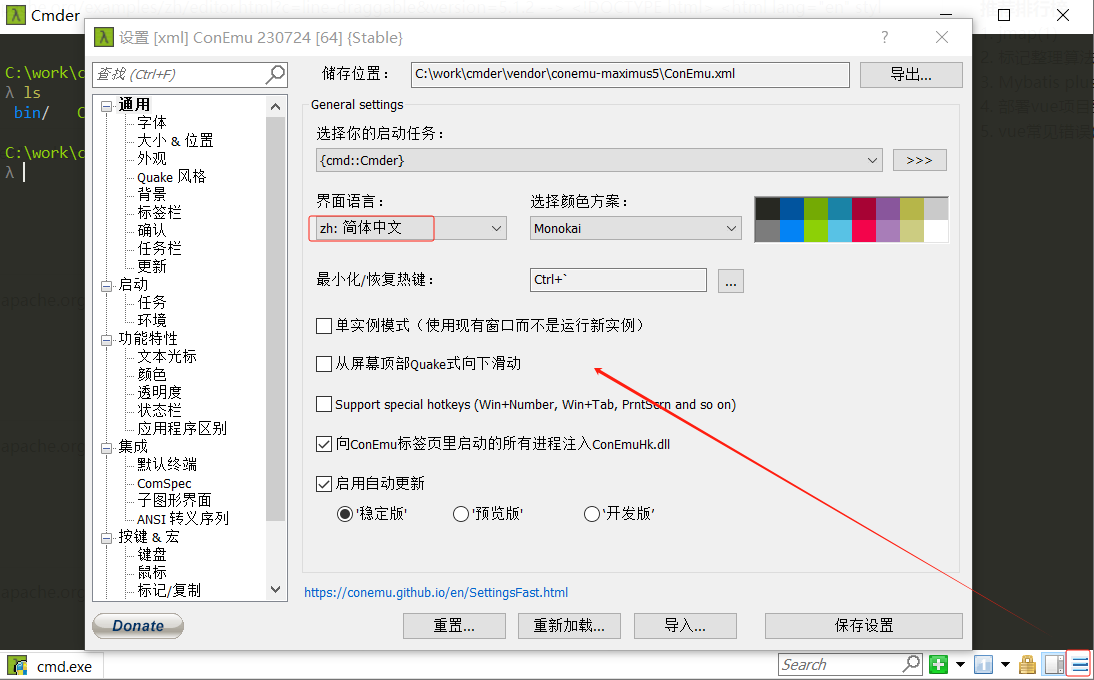
Task: Click tree scrollbar up arrow
Action: coord(276,107)
